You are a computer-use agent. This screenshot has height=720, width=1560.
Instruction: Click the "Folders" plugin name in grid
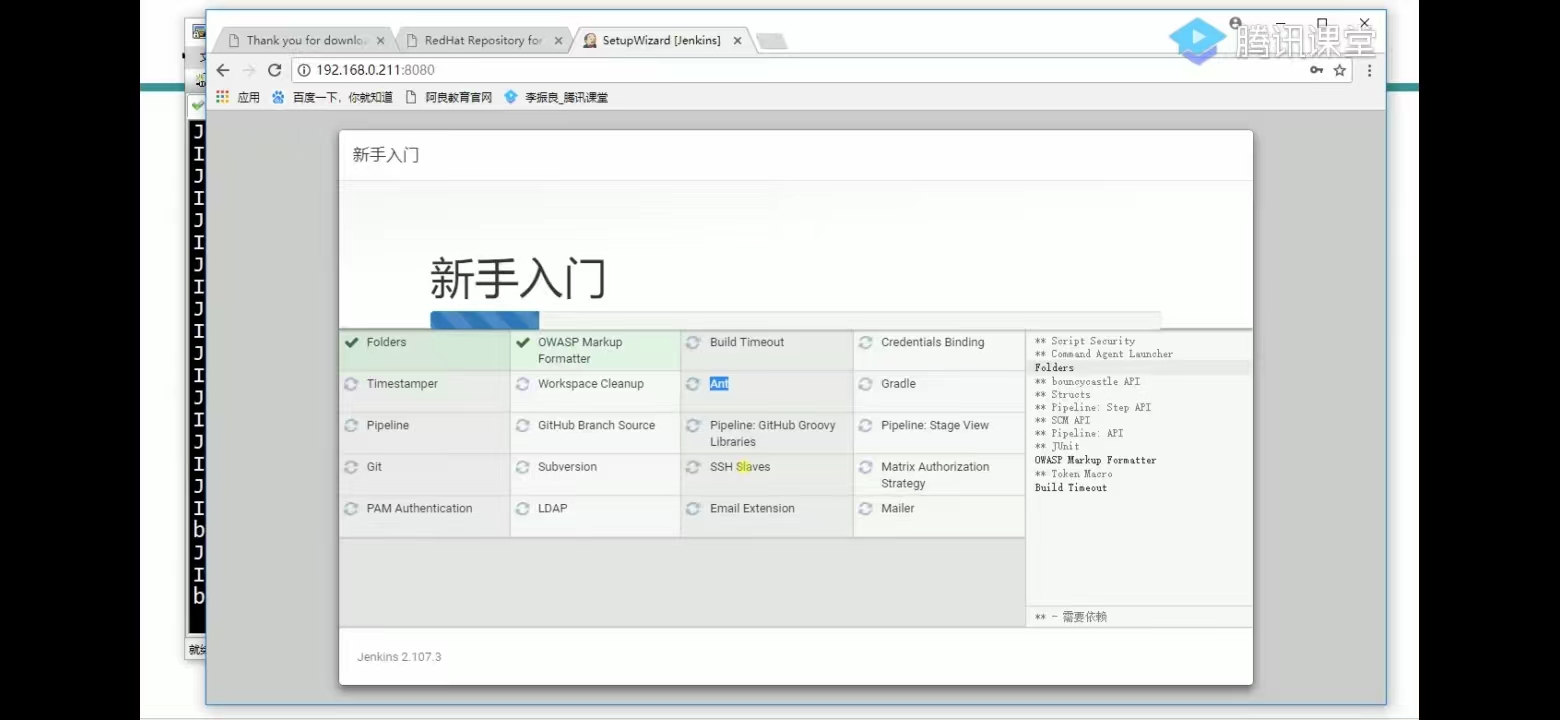(386, 342)
